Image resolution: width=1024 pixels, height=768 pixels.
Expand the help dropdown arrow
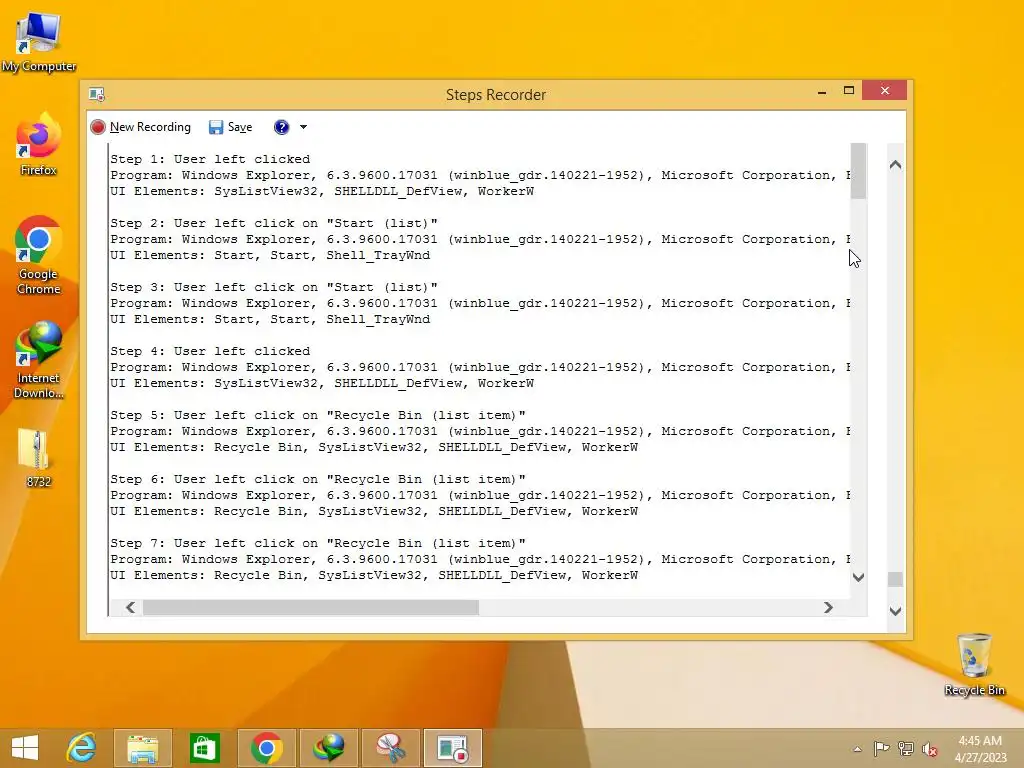pos(303,127)
